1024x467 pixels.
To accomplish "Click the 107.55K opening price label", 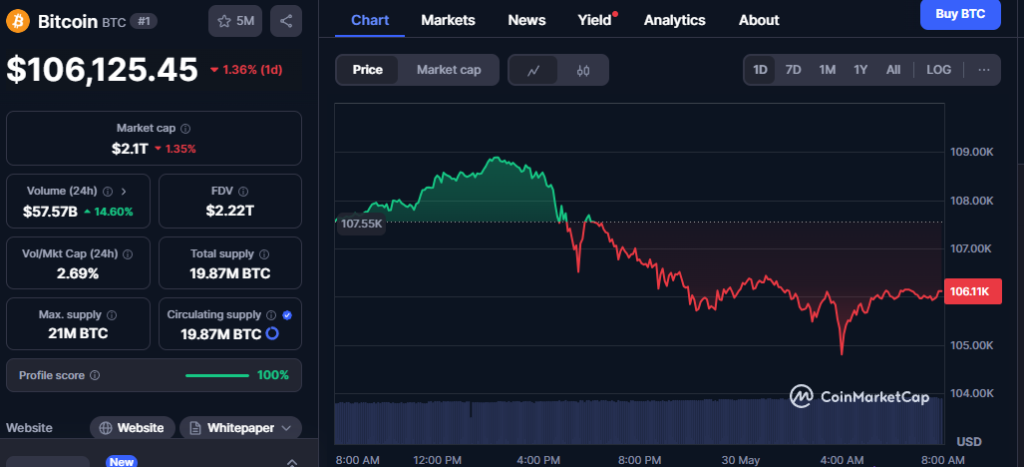I will tap(361, 223).
